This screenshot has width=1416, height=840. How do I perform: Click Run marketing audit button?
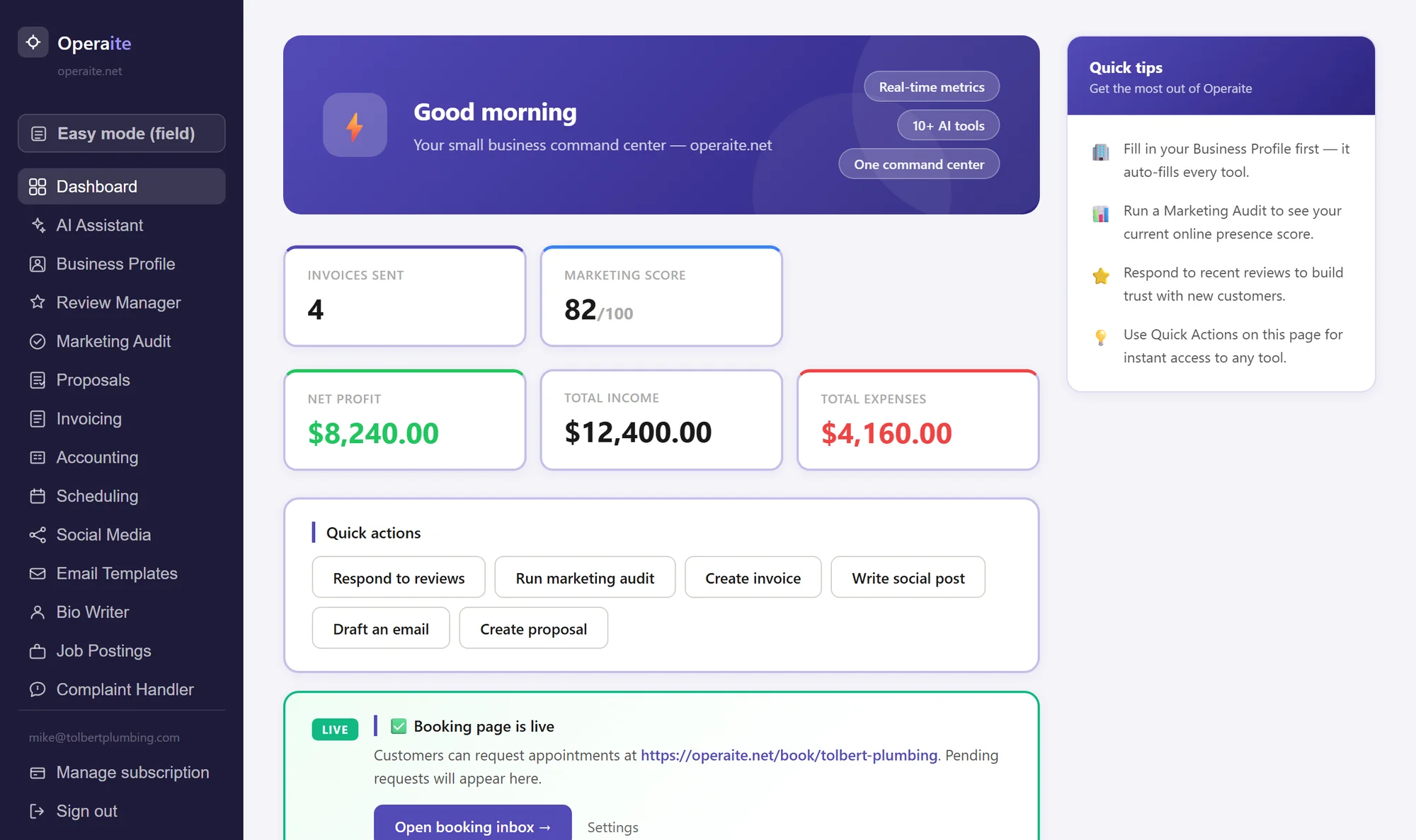(585, 577)
